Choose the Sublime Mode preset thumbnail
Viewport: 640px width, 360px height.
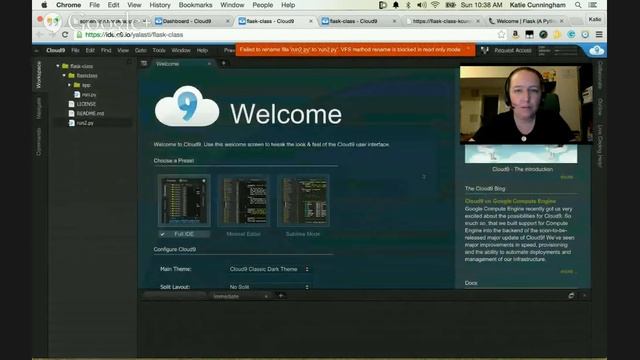[303, 201]
